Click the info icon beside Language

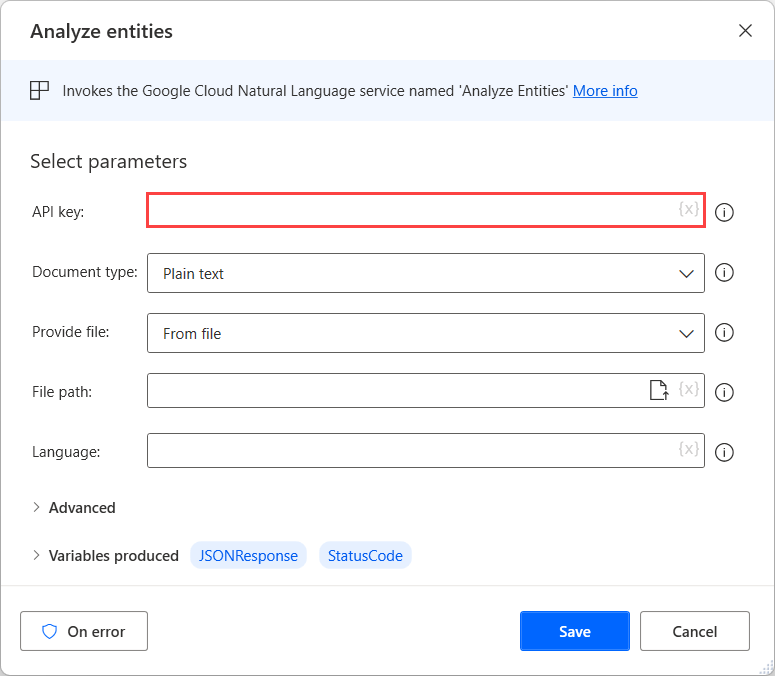725,452
